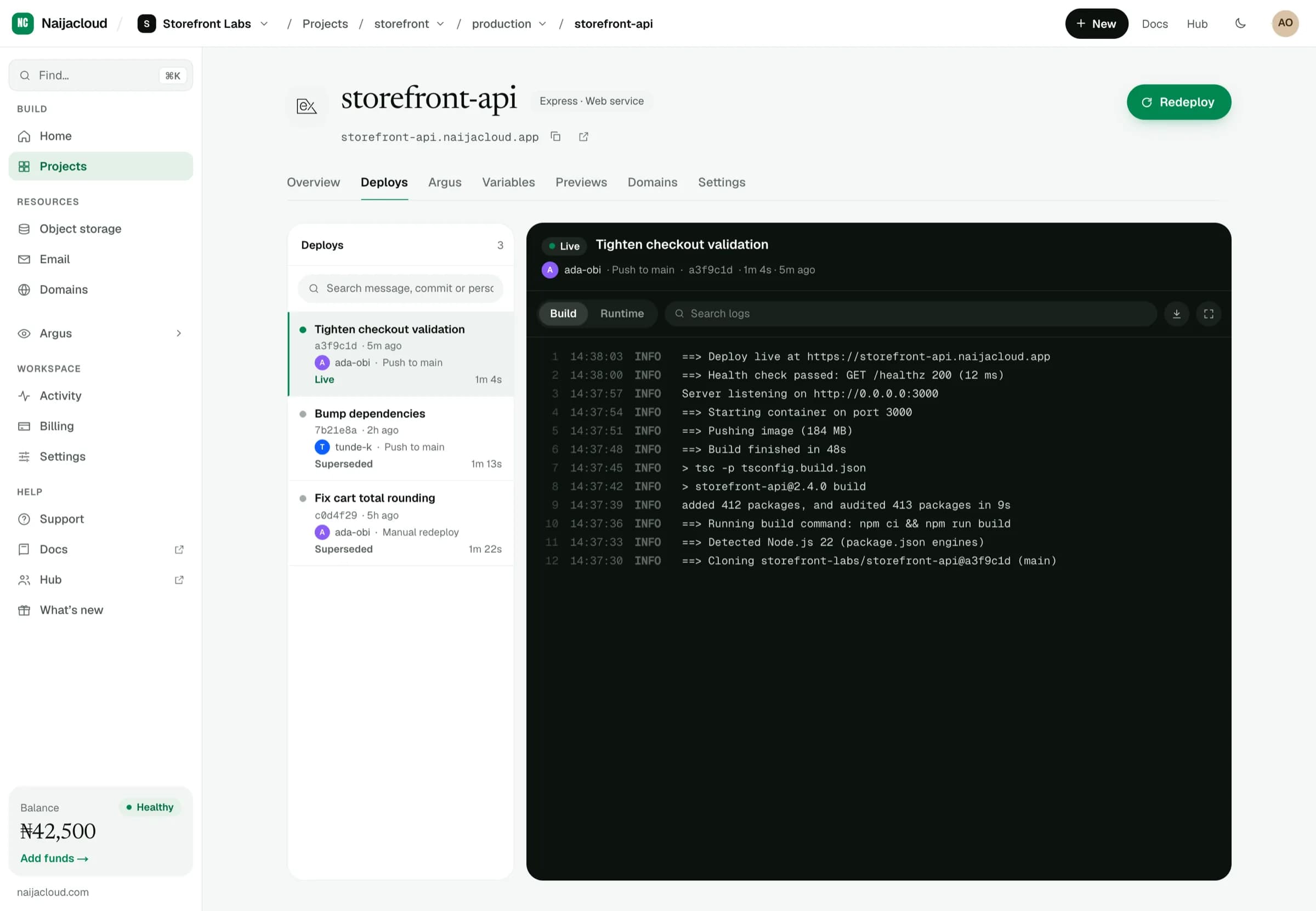Click the Naijacloud NC logo
The width and height of the screenshot is (1316, 911).
coord(23,24)
